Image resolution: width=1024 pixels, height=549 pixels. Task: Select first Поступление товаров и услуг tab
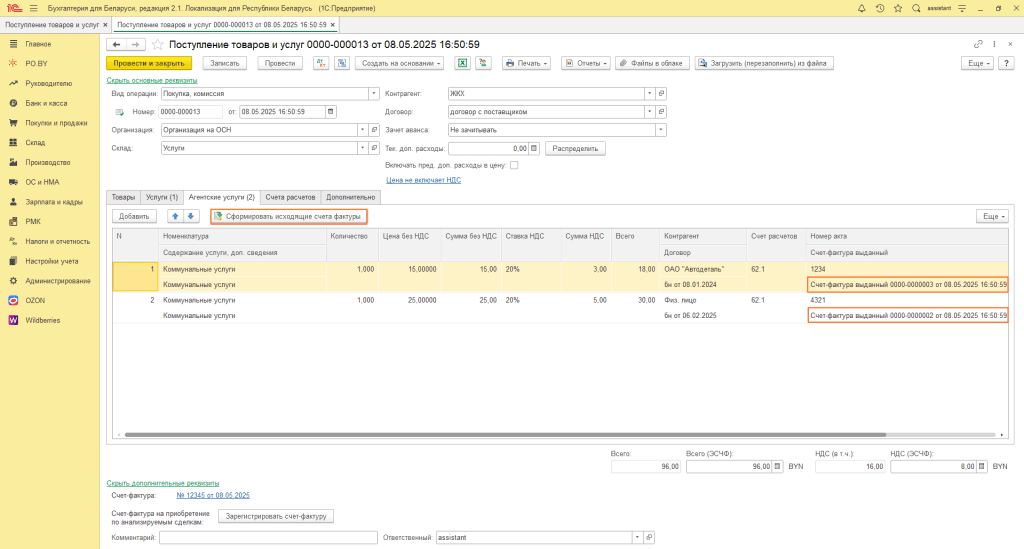pos(52,25)
